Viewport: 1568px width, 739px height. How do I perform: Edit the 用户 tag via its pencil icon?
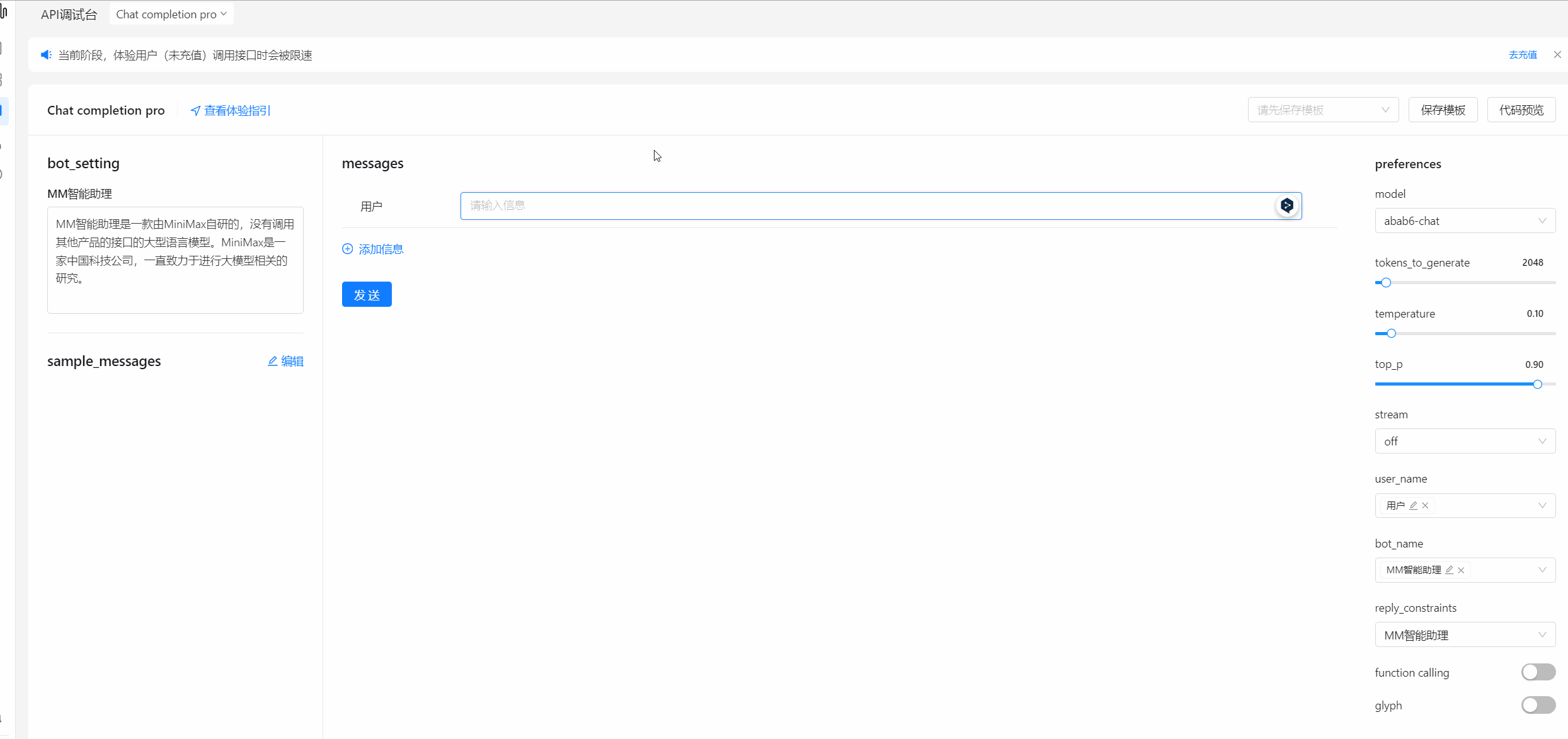[1414, 505]
